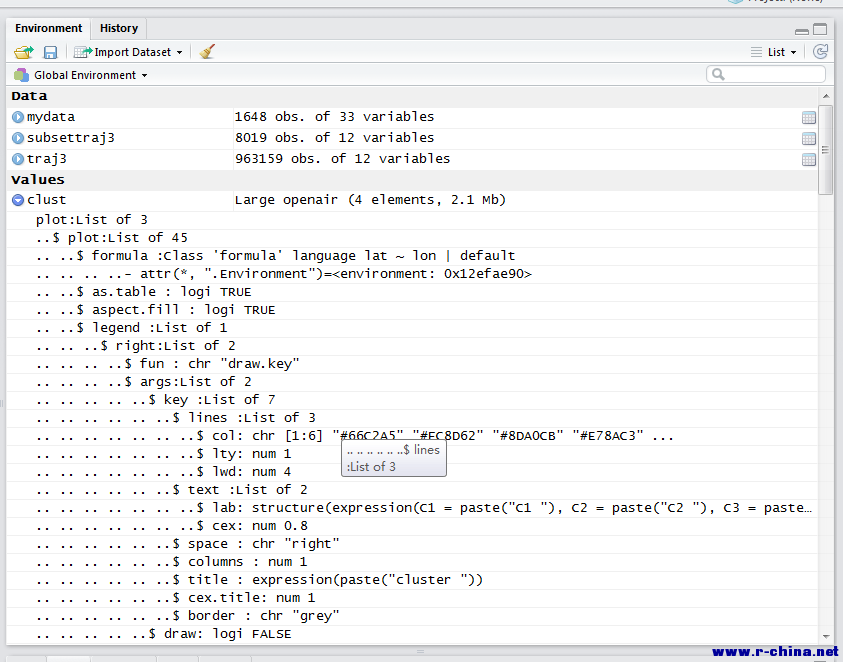
Task: Select the clust variable name
Action: point(46,200)
